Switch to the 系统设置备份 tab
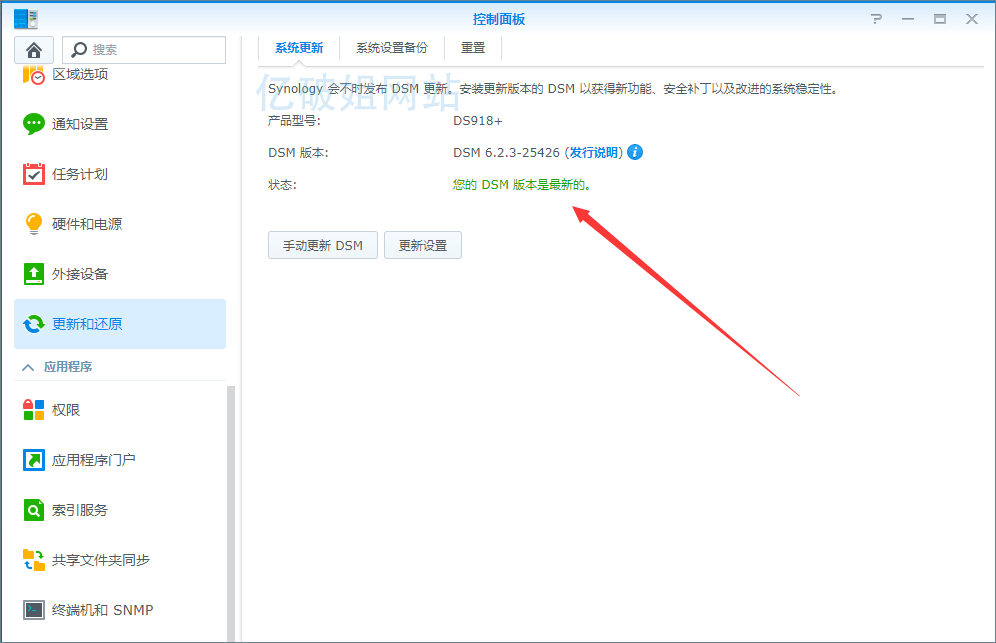The image size is (996, 643). (x=392, y=48)
